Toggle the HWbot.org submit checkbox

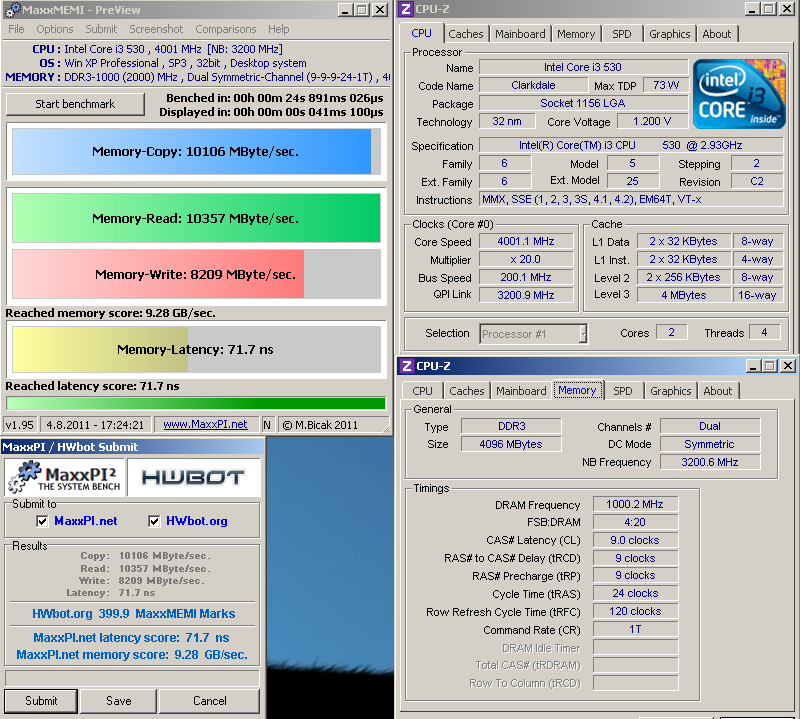[154, 521]
